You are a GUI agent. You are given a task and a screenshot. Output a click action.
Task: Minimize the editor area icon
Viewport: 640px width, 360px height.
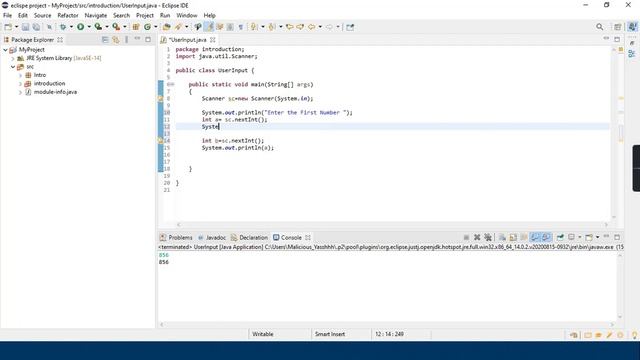pyautogui.click(x=607, y=39)
